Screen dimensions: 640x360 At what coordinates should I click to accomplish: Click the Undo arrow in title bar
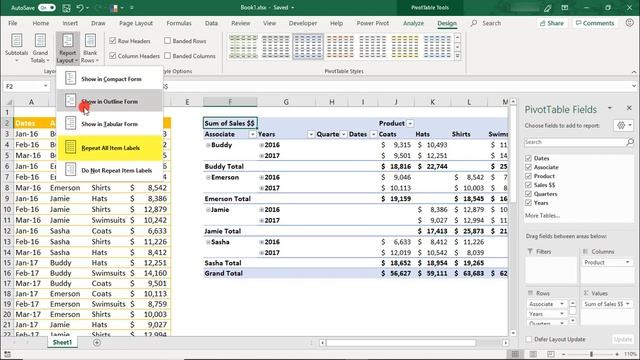pyautogui.click(x=80, y=8)
